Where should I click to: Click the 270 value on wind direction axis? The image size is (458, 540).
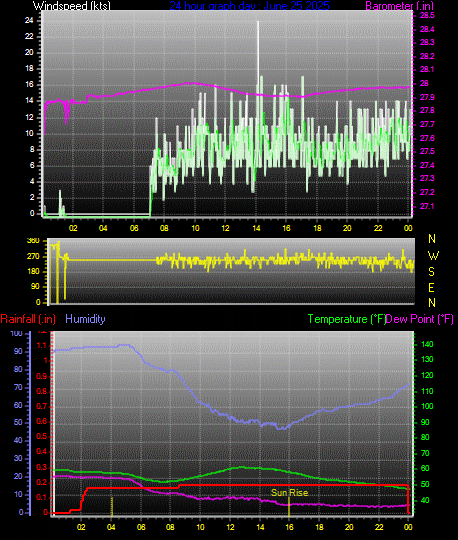click(x=33, y=257)
